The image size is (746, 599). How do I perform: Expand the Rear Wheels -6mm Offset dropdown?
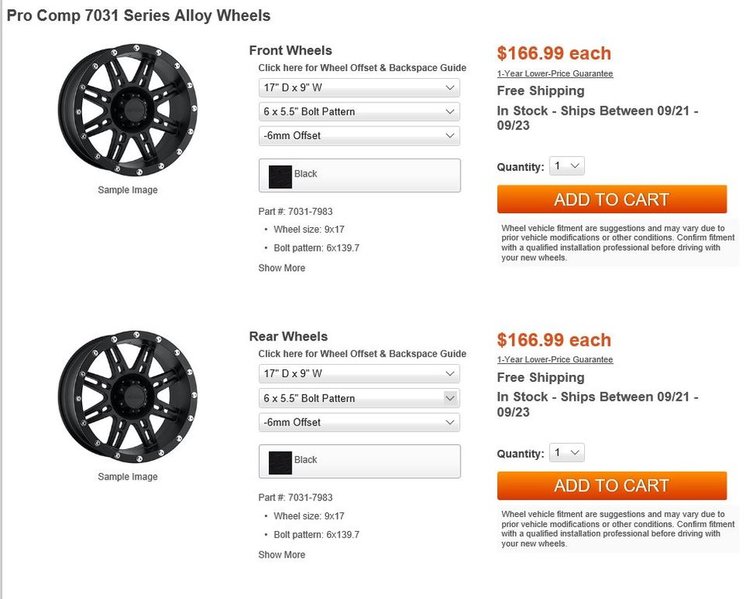(359, 422)
